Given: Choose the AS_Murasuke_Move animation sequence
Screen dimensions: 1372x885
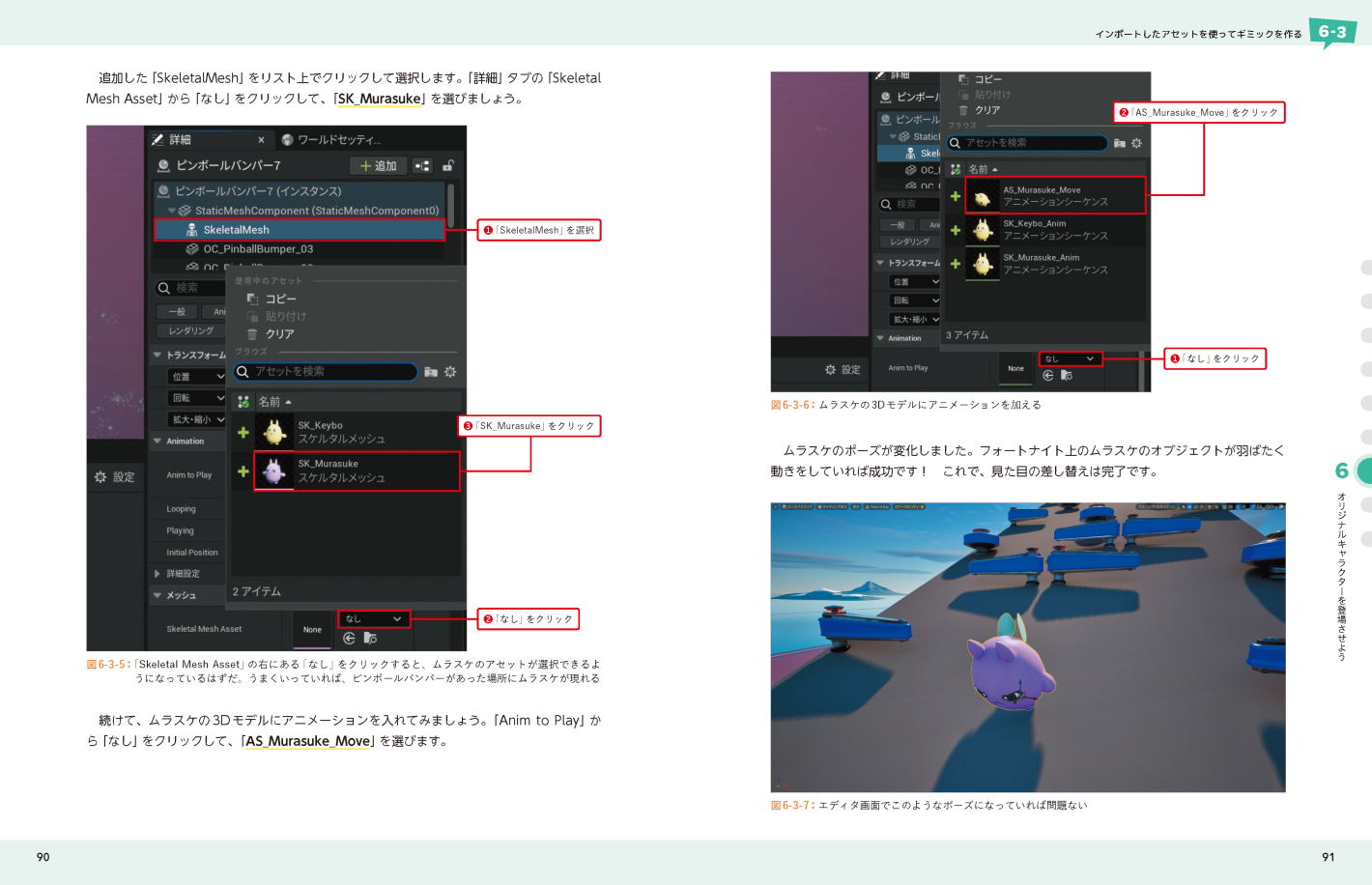Looking at the screenshot, I should pos(1056,195).
